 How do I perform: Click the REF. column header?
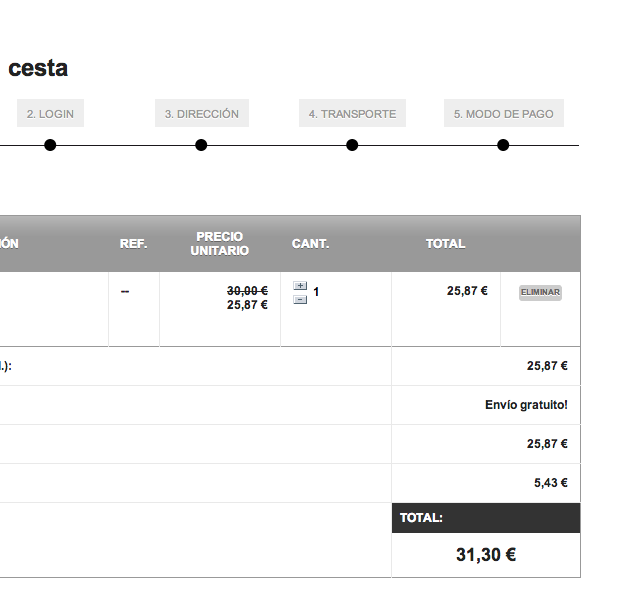[x=133, y=244]
